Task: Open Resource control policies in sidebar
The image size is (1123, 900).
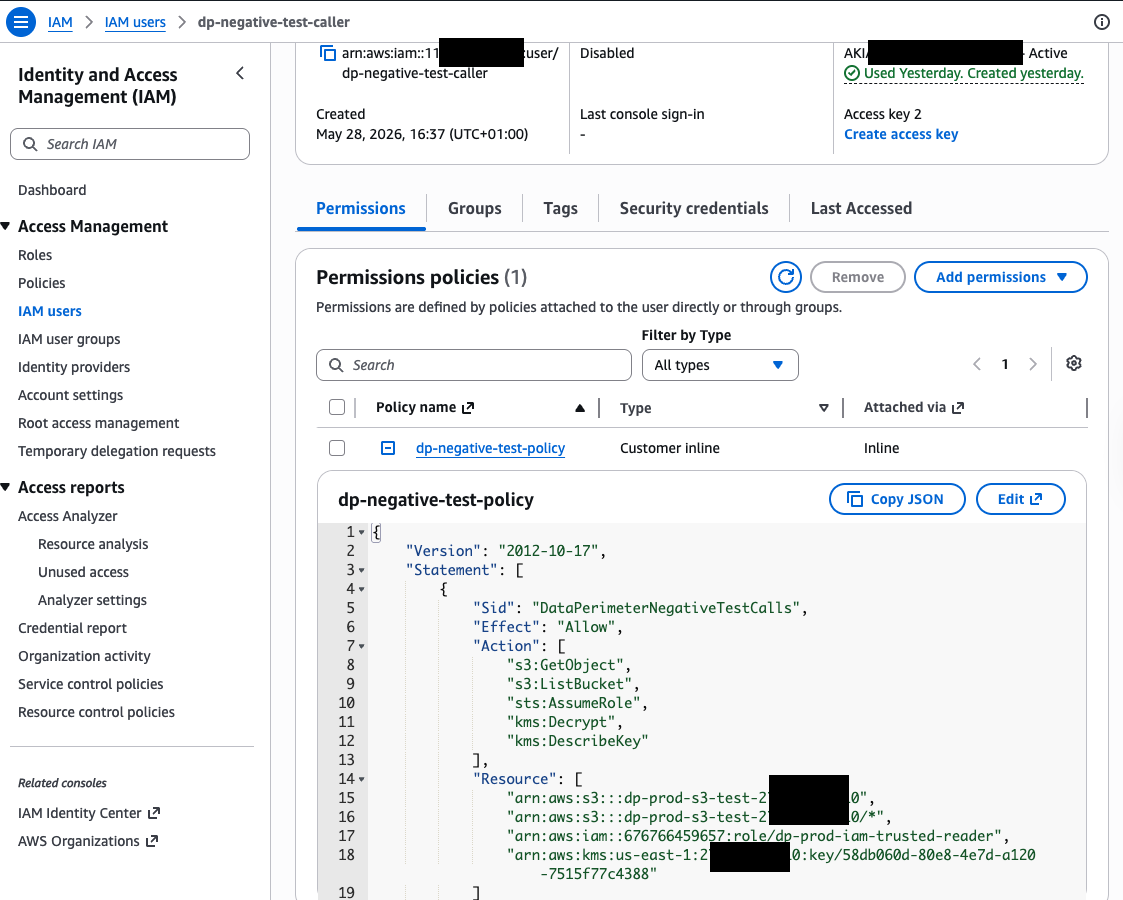Action: (x=96, y=712)
